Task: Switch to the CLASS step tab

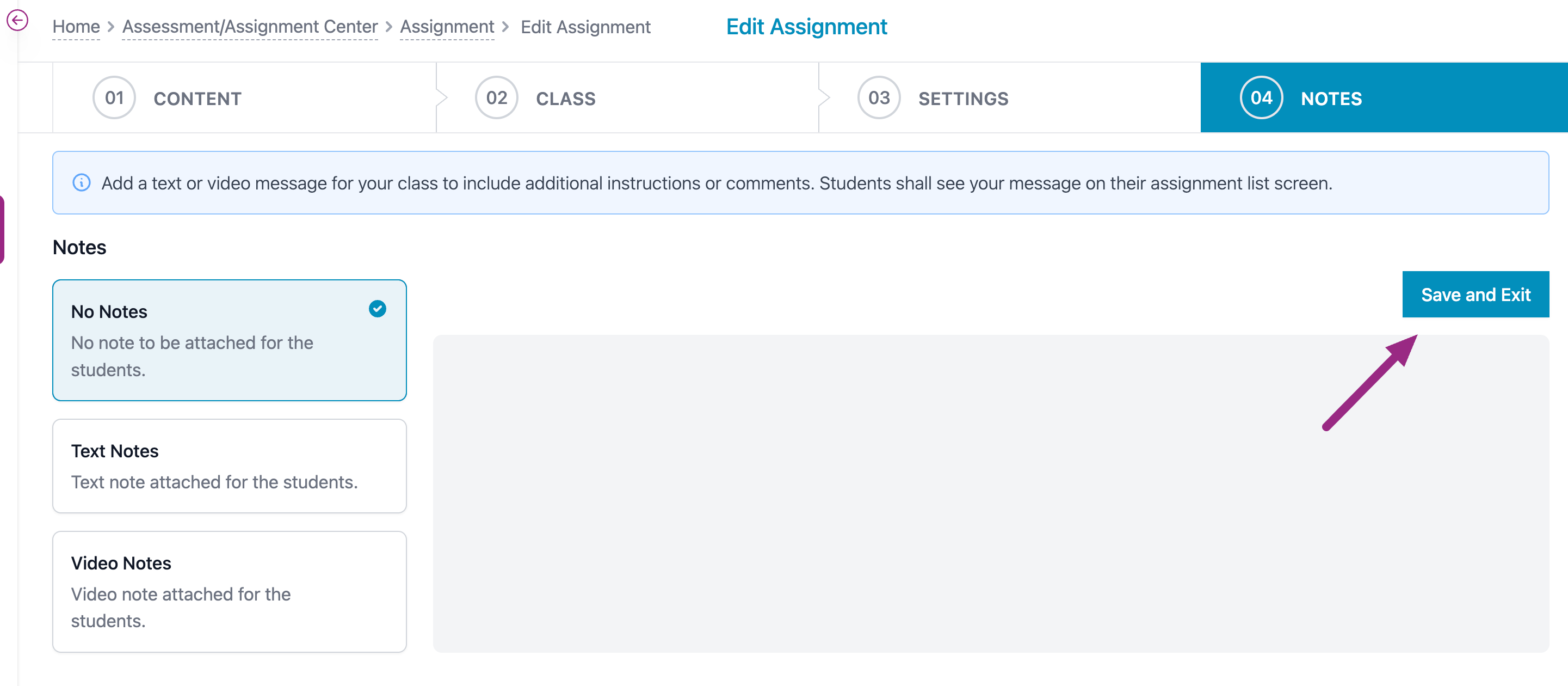Action: (x=565, y=99)
